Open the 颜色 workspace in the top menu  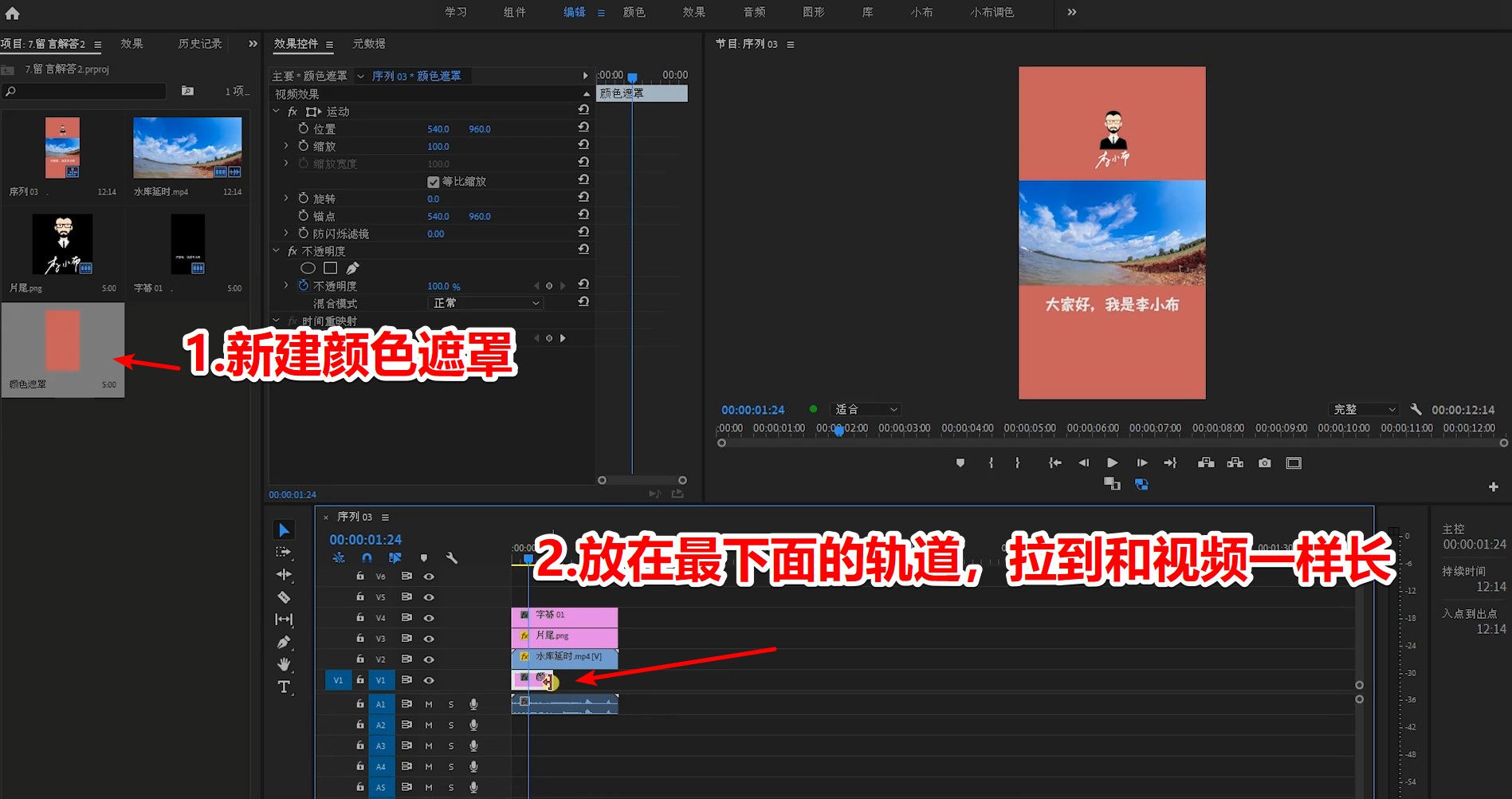(634, 12)
